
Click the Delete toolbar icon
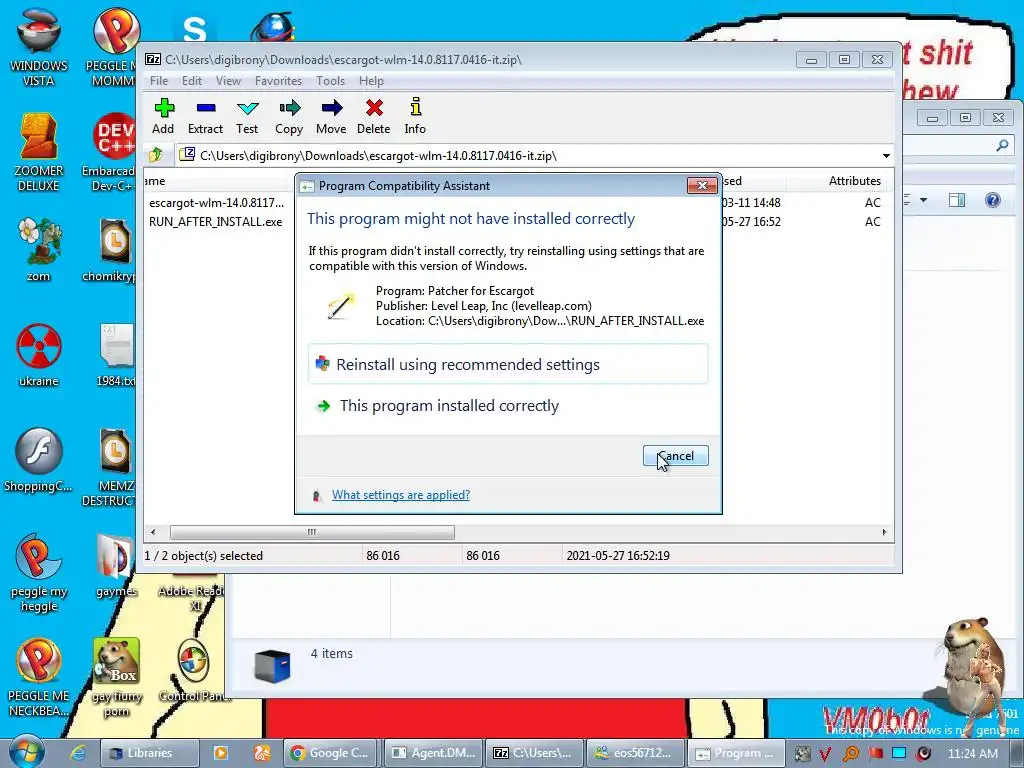374,116
